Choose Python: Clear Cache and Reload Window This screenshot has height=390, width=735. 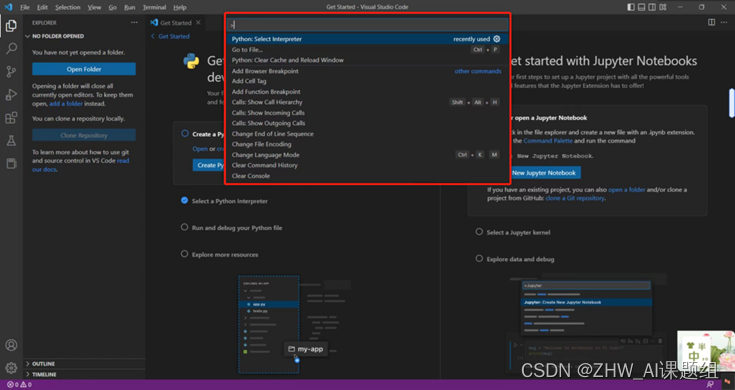[x=368, y=60]
